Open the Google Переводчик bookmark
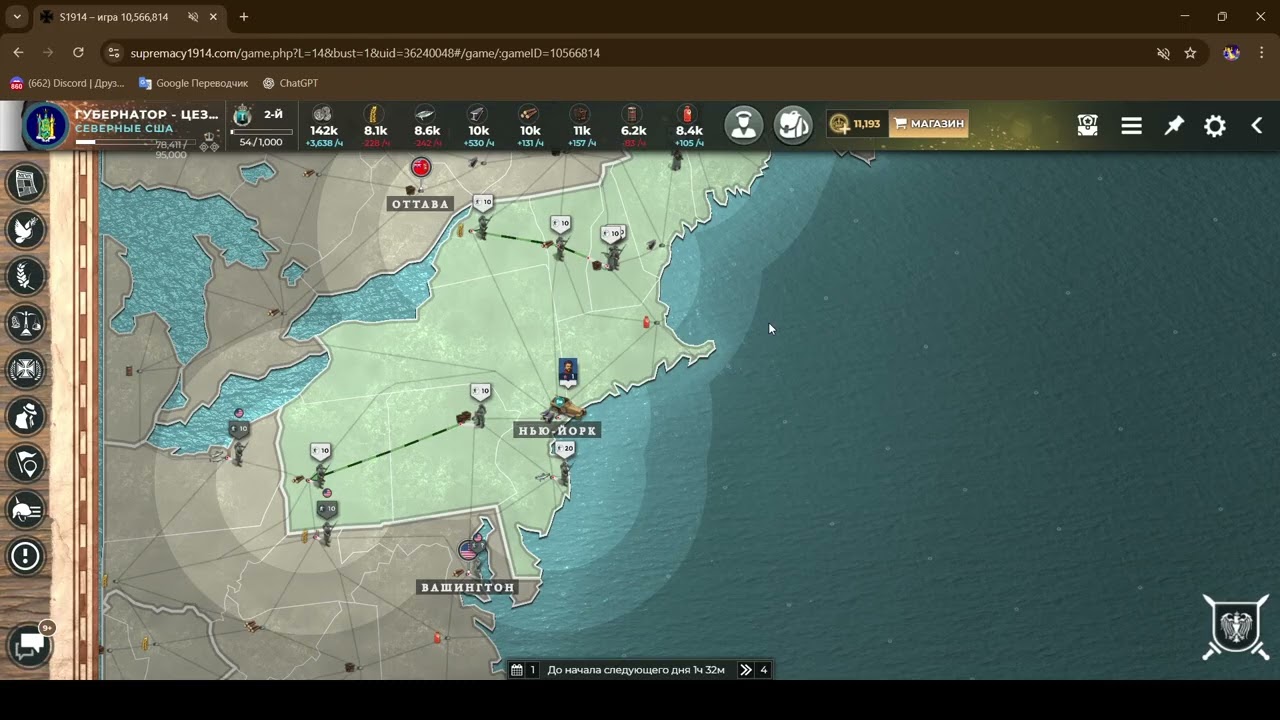Image resolution: width=1280 pixels, height=720 pixels. (x=193, y=83)
